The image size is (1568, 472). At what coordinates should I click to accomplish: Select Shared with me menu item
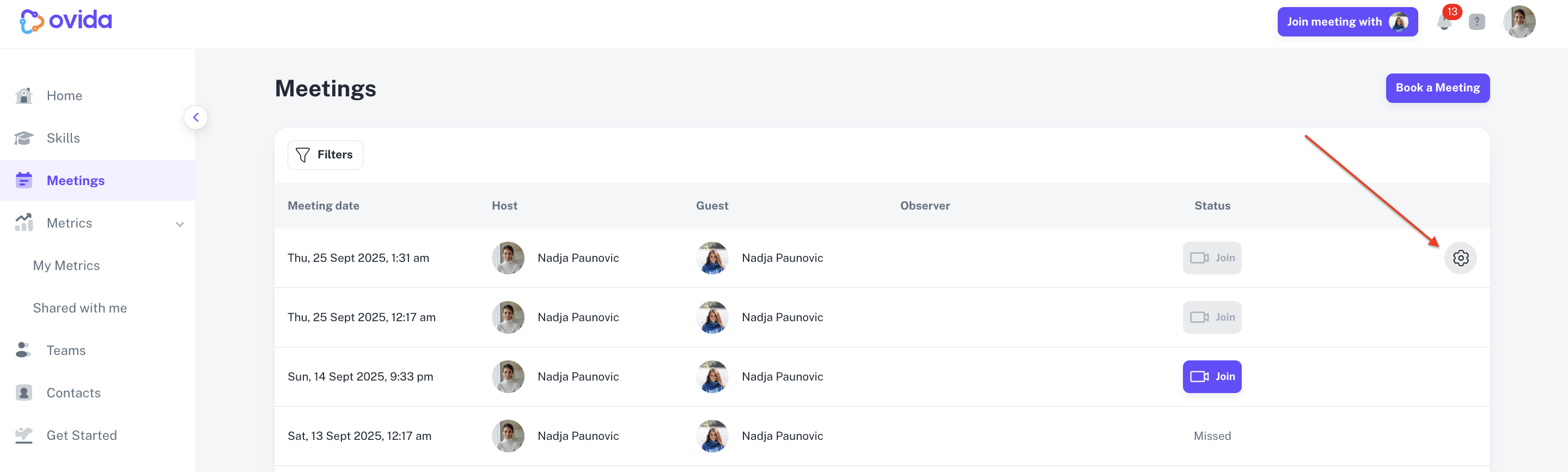(x=80, y=308)
